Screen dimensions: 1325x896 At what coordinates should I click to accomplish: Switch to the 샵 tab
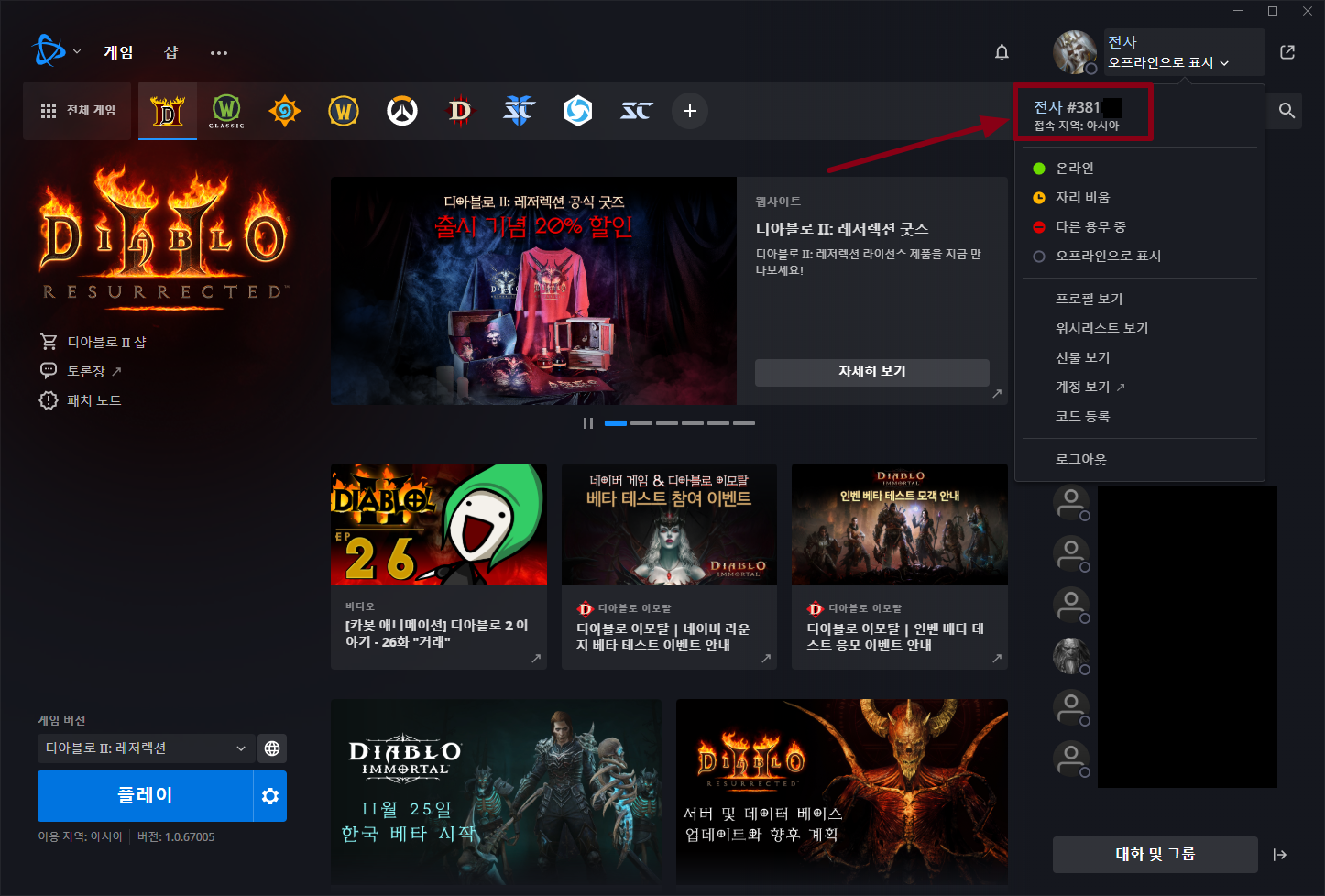coord(171,52)
